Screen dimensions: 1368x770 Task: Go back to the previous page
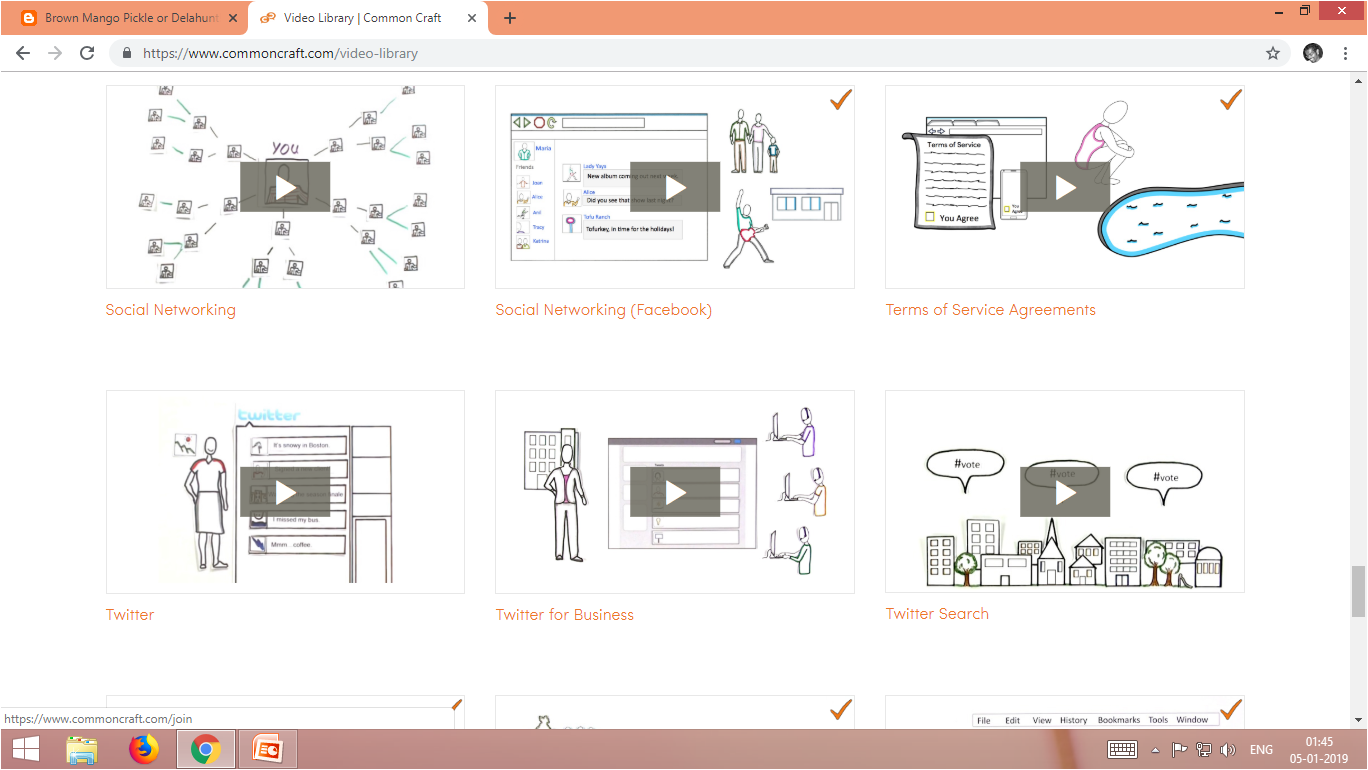tap(23, 53)
